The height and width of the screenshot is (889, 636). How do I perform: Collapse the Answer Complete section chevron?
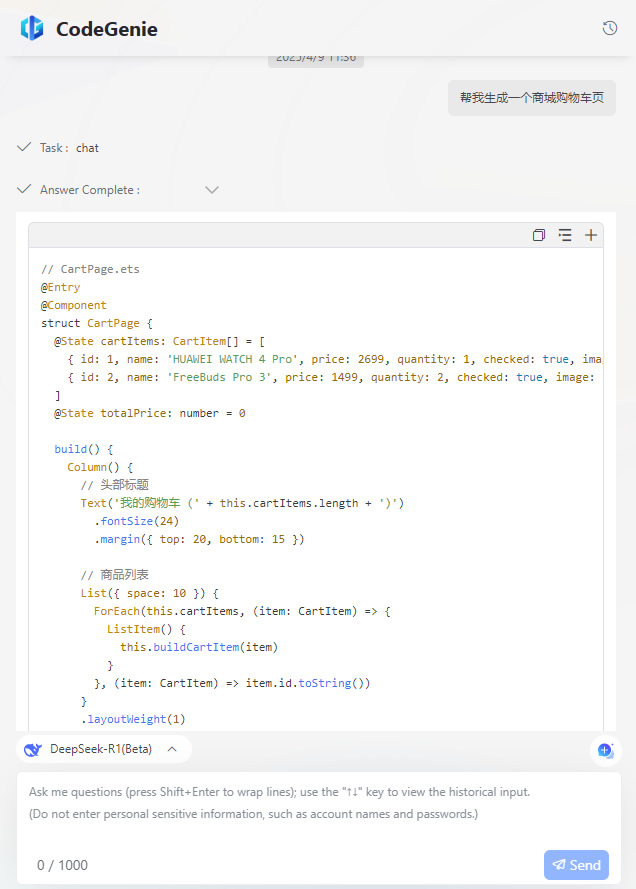211,190
